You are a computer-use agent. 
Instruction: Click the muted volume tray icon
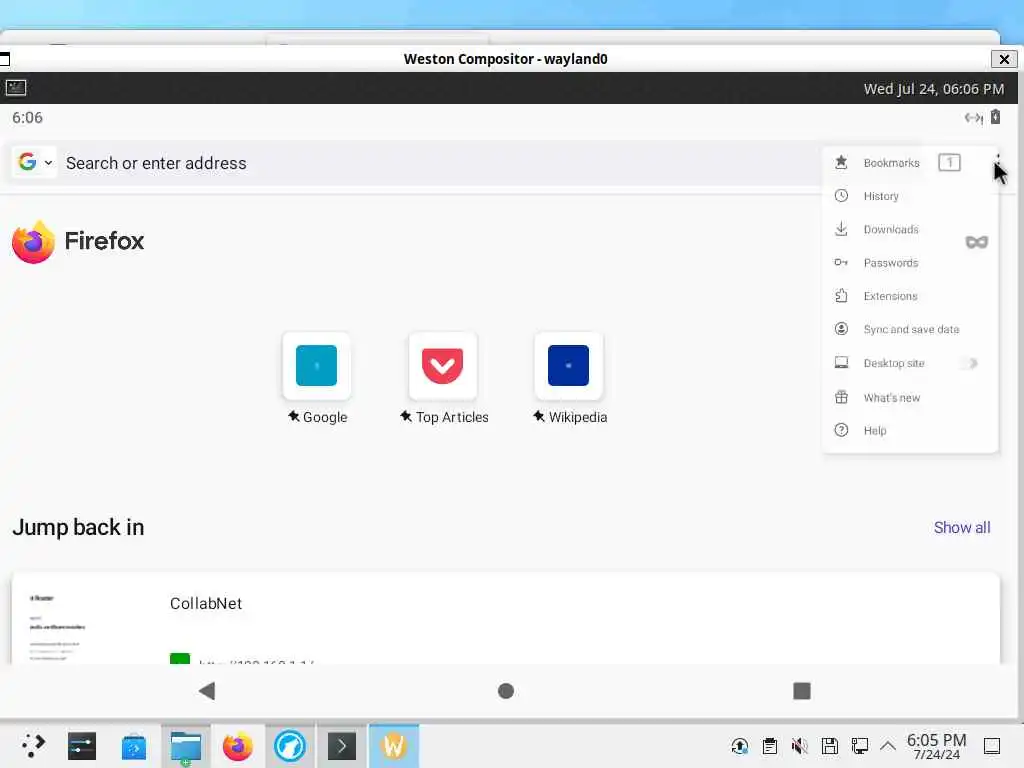pos(799,746)
